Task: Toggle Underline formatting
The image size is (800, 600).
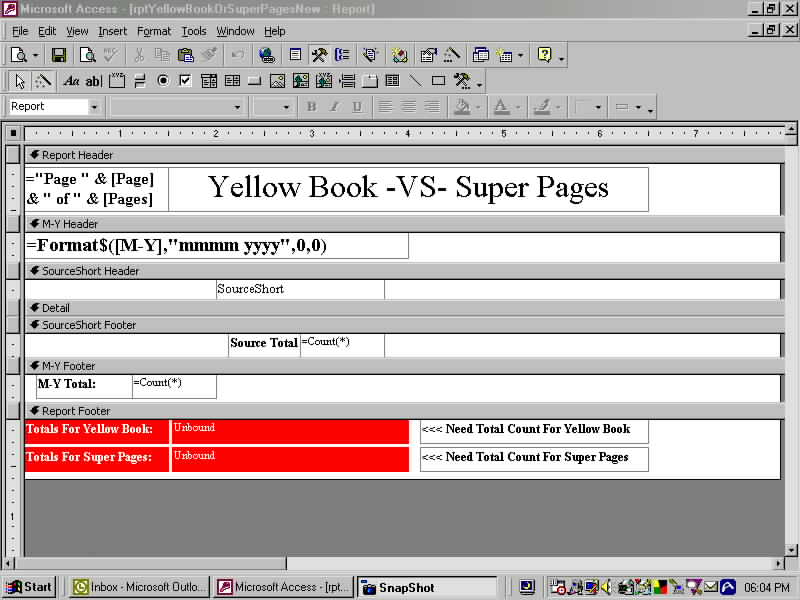Action: pyautogui.click(x=357, y=107)
